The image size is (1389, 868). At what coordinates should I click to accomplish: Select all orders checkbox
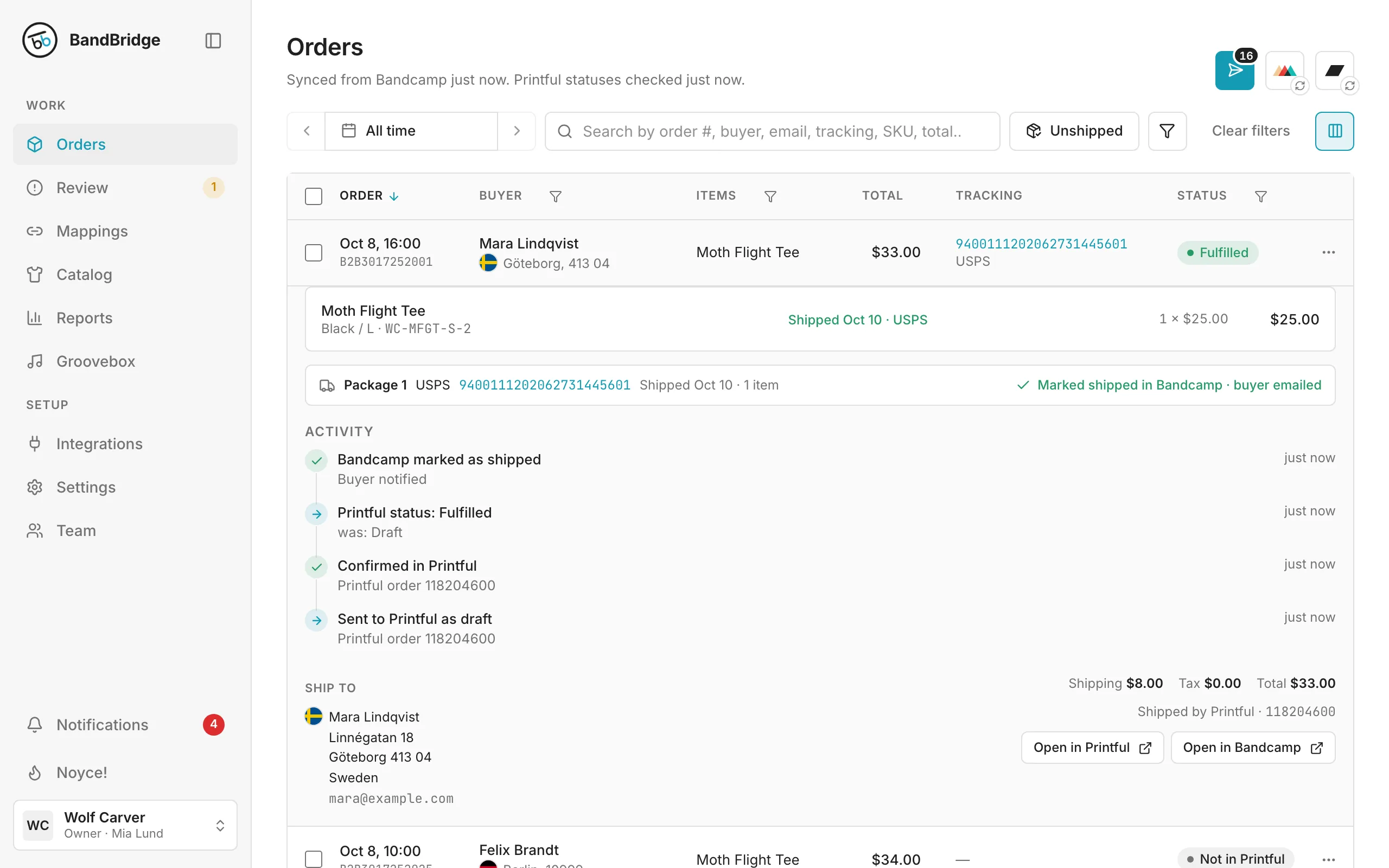(314, 196)
